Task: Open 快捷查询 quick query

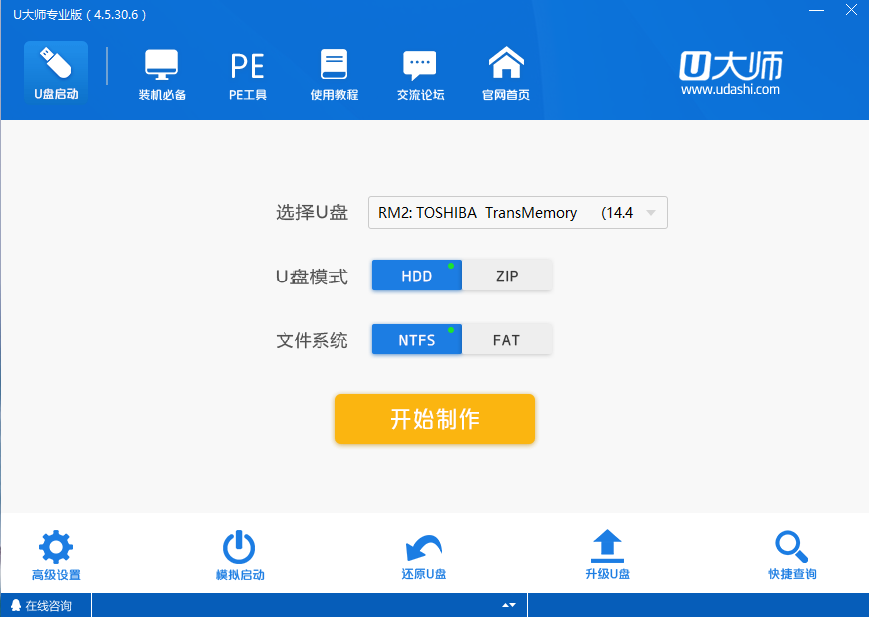Action: click(x=791, y=553)
